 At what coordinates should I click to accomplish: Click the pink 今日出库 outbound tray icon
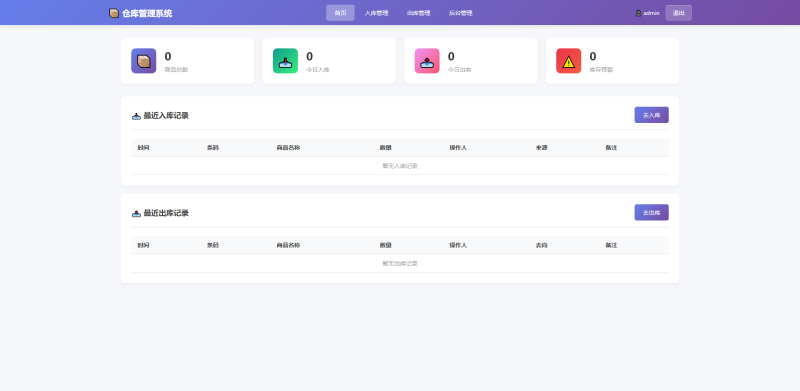pyautogui.click(x=427, y=61)
